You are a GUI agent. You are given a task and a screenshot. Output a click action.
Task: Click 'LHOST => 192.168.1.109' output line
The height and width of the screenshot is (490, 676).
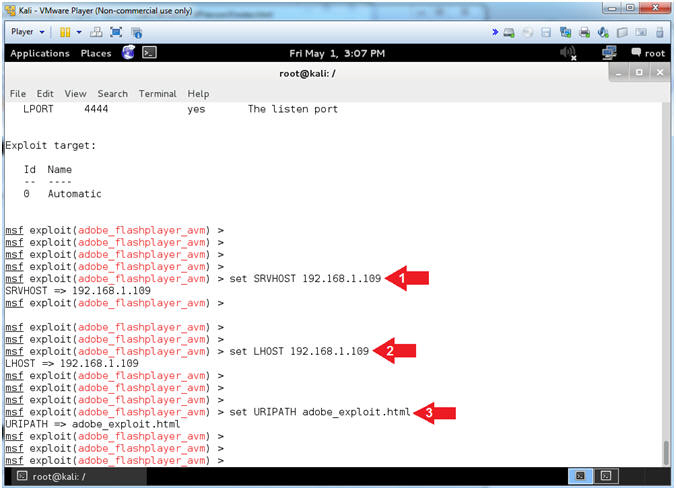tap(72, 363)
